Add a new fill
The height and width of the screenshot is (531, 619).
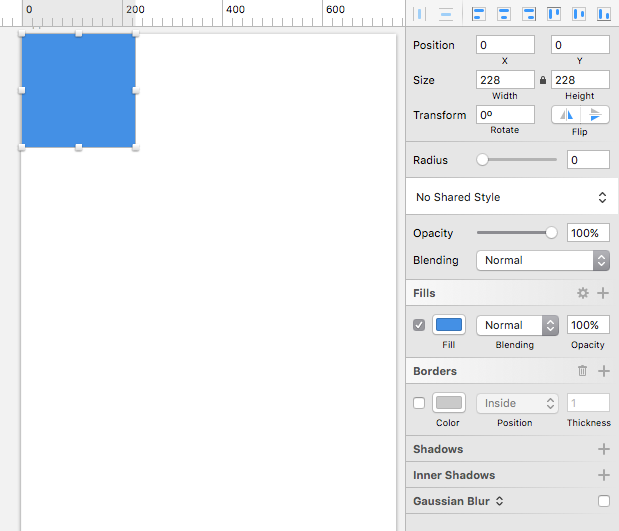pos(603,293)
